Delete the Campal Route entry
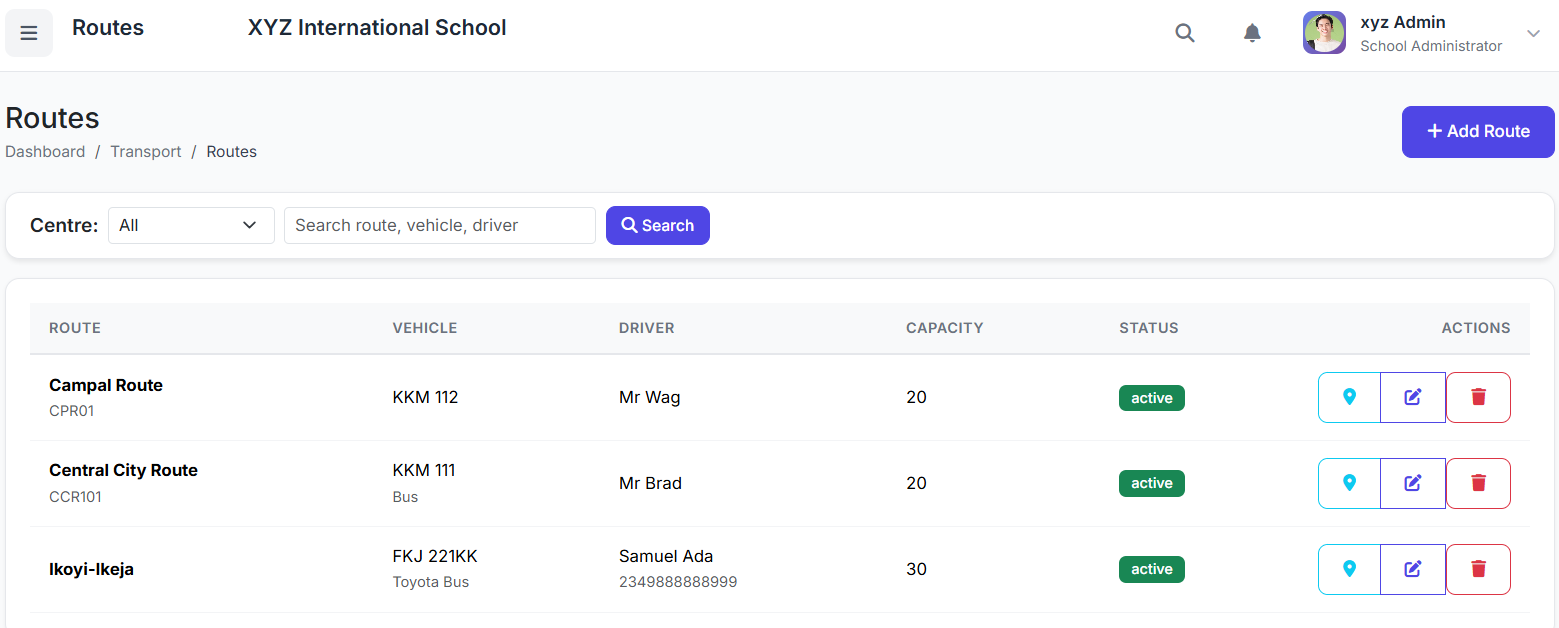The width and height of the screenshot is (1559, 628). click(1478, 398)
